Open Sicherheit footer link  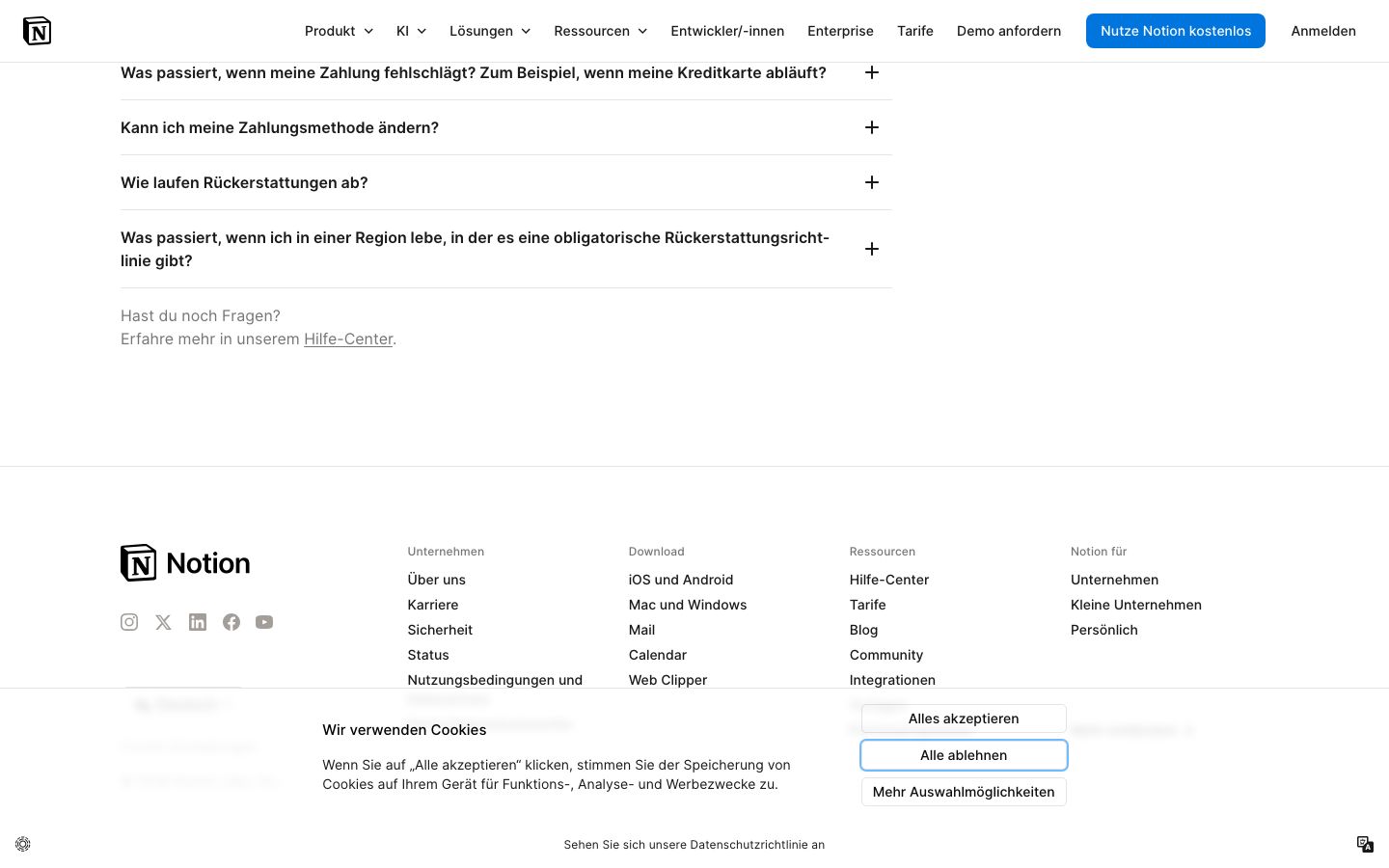click(x=440, y=630)
